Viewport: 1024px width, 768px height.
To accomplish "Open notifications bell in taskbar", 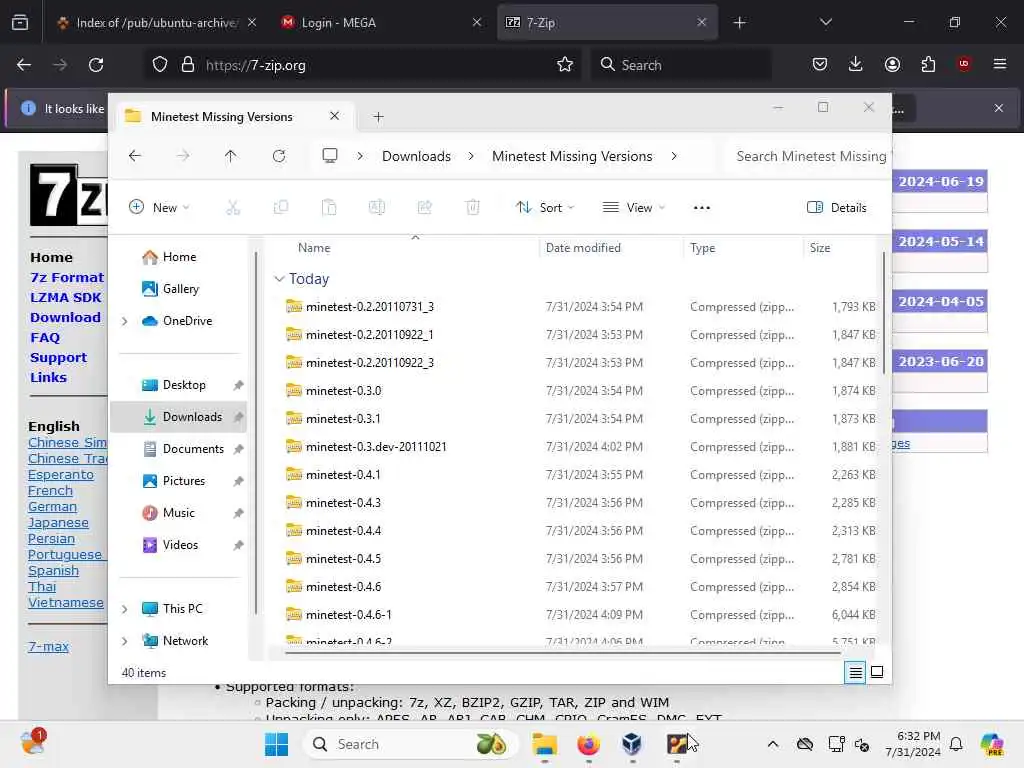I will pyautogui.click(x=956, y=744).
